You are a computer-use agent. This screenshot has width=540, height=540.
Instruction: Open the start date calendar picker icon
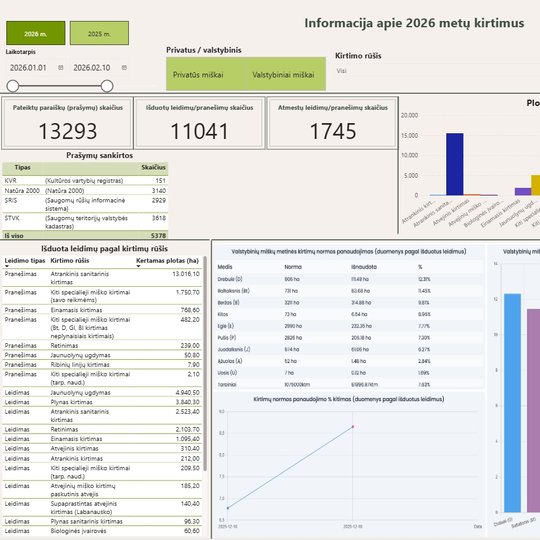pos(61,68)
